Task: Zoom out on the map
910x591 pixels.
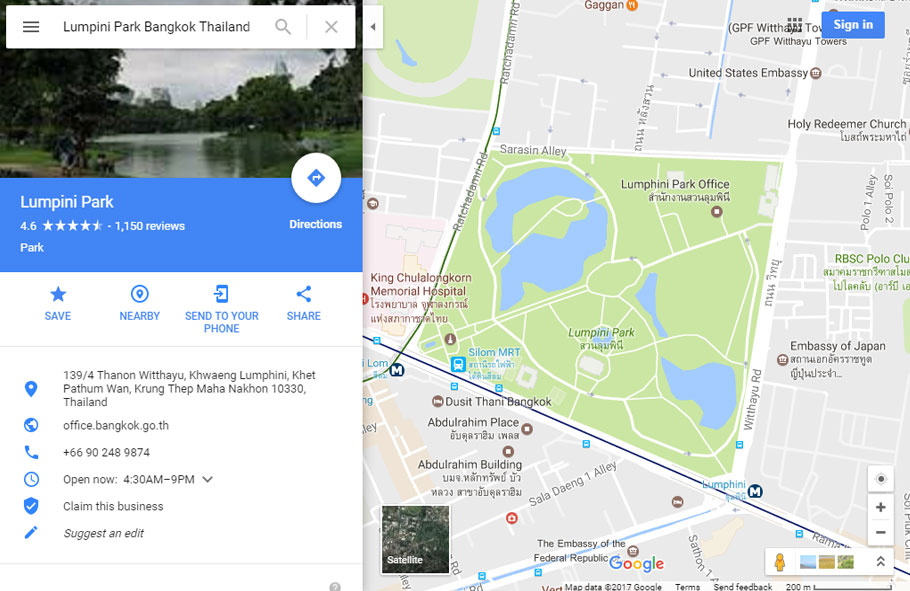Action: (x=880, y=532)
